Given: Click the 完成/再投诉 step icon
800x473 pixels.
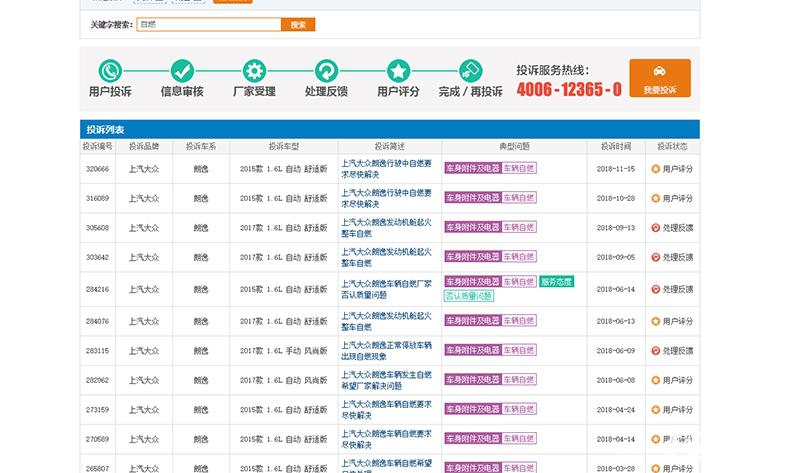Looking at the screenshot, I should [470, 71].
